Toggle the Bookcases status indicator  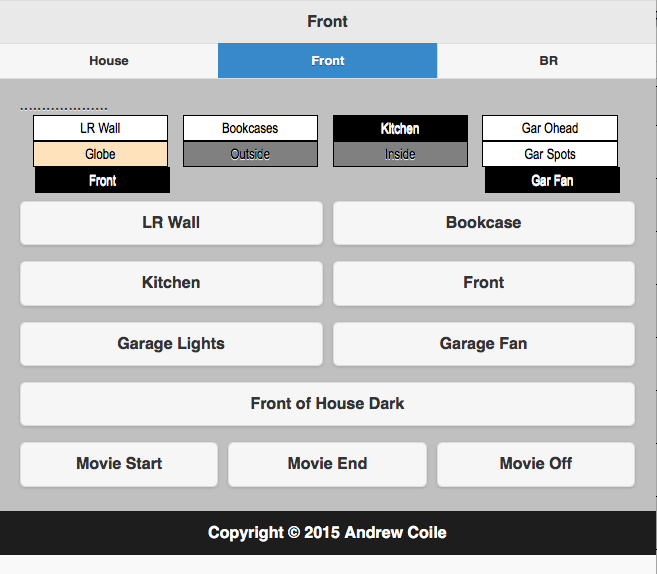(x=250, y=128)
